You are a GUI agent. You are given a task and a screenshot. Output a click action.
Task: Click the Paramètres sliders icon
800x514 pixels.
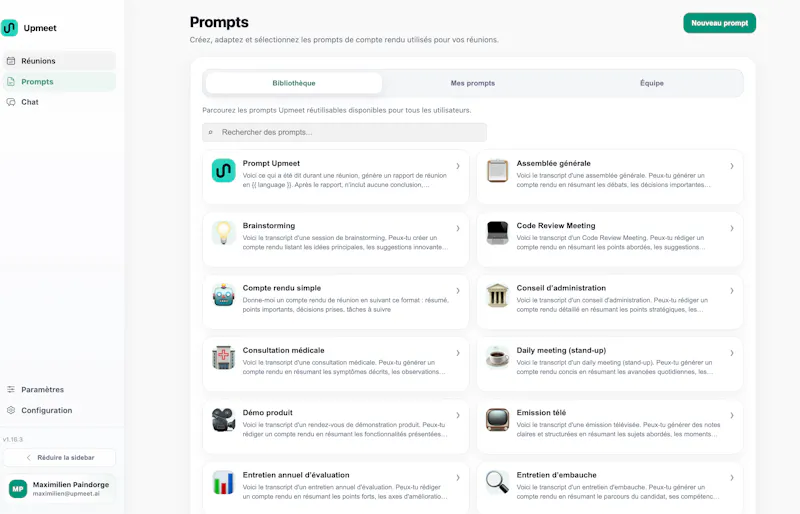click(x=11, y=389)
